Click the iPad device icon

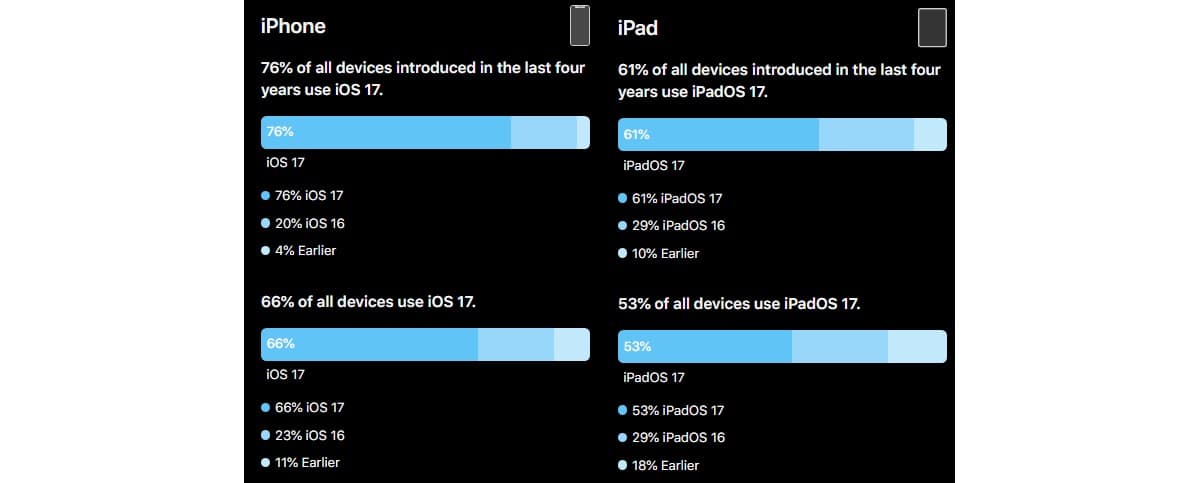[932, 27]
